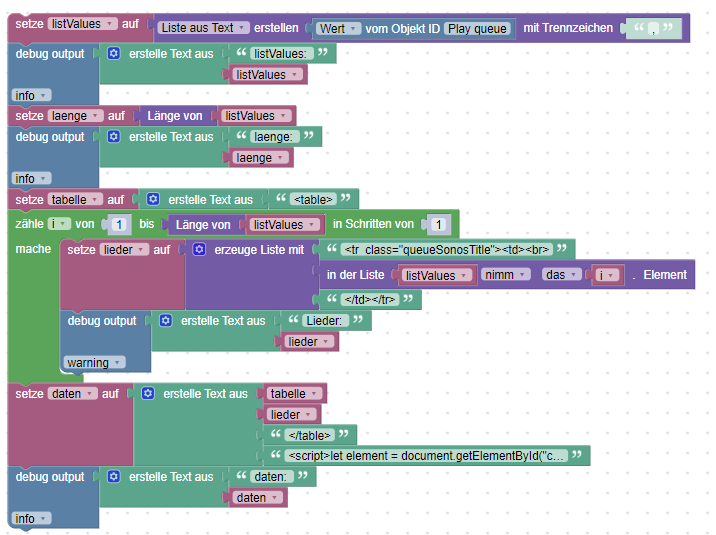Open listValues dropdown in the zähle loop header
This screenshot has width=716, height=535.
click(x=285, y=225)
